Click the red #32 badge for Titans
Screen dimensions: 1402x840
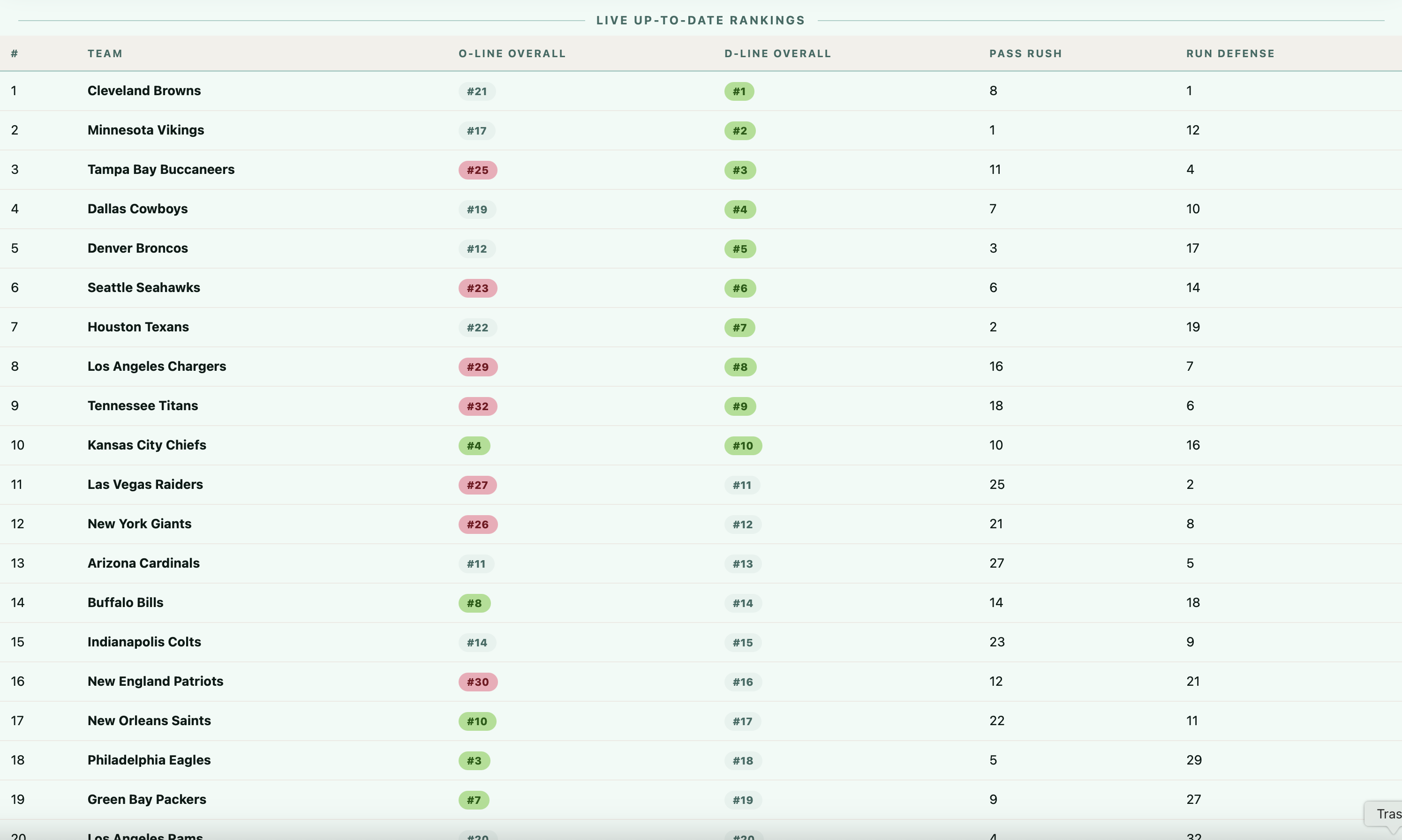pos(477,406)
